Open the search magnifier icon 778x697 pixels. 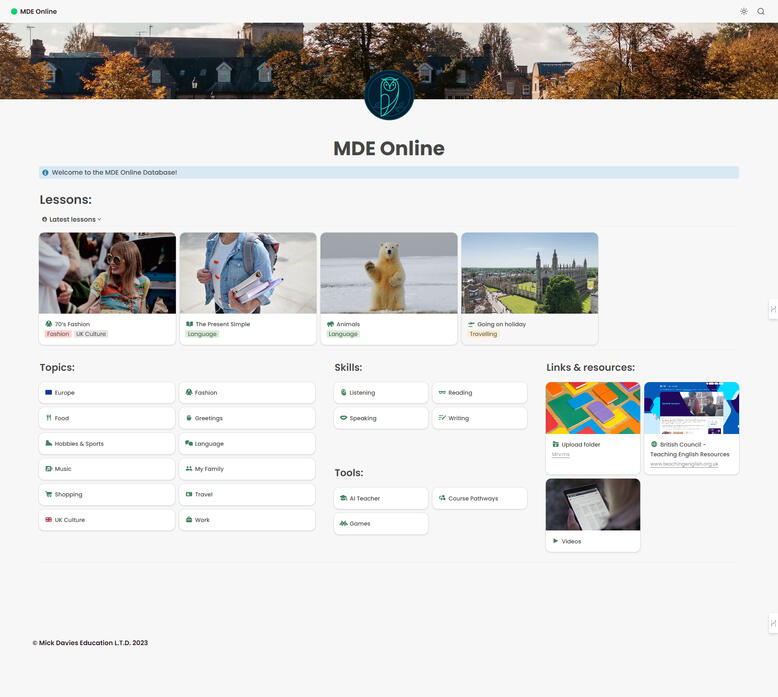click(x=761, y=11)
